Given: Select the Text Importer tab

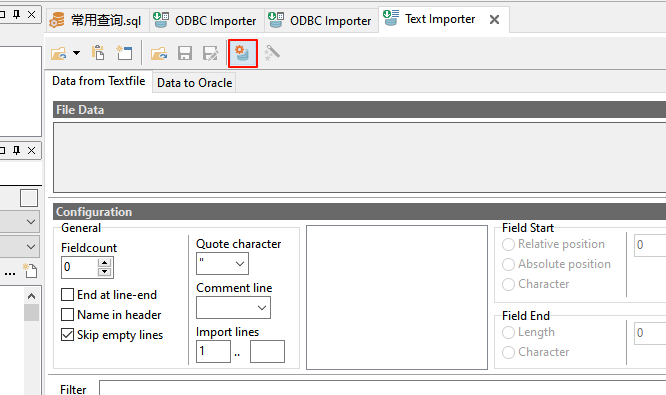Looking at the screenshot, I should click(440, 19).
